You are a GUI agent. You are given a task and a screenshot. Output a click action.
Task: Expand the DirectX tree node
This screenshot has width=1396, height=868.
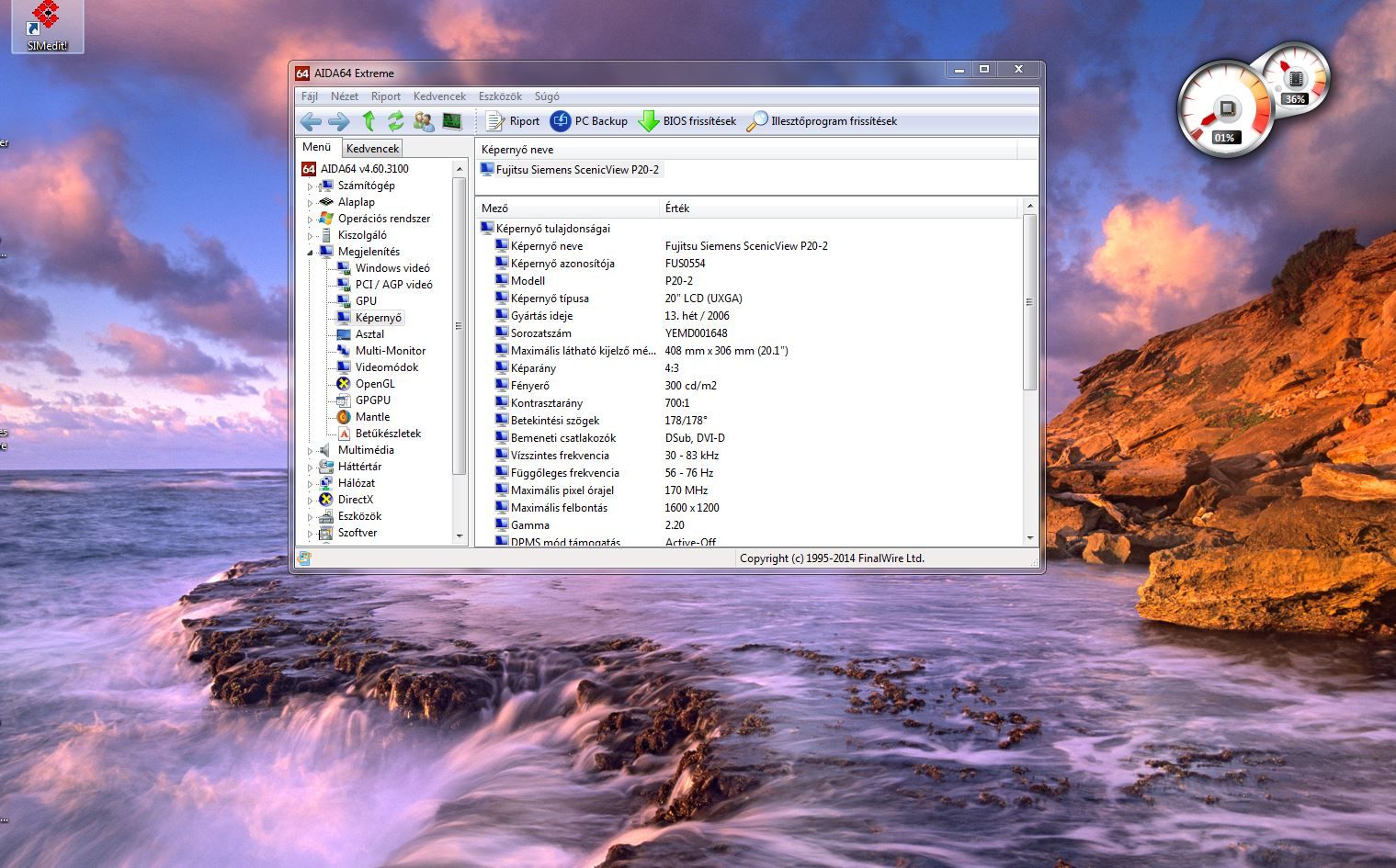[x=310, y=501]
